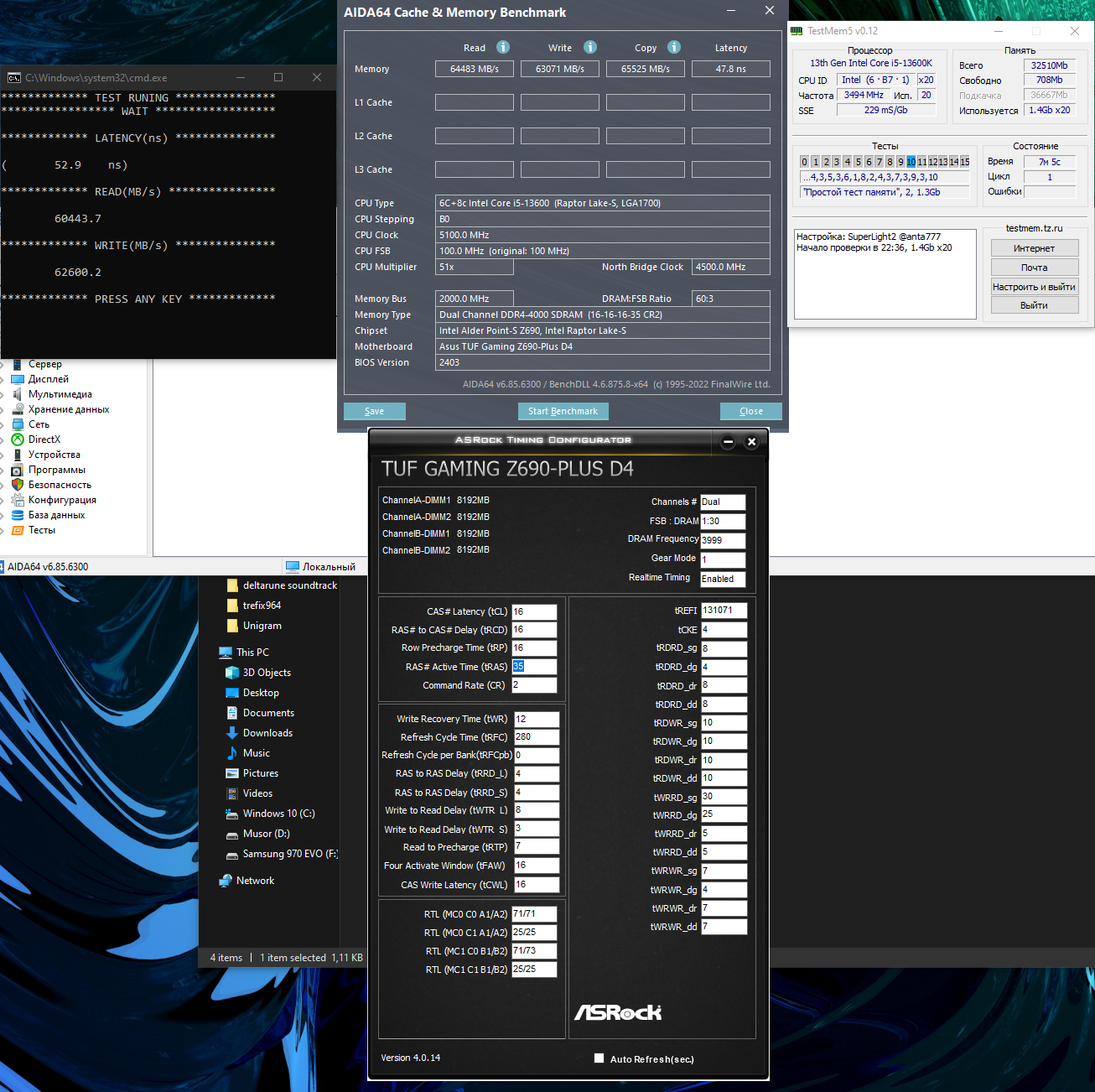Select the deltarune soundtrack folder icon
The height and width of the screenshot is (1092, 1095).
coord(232,585)
